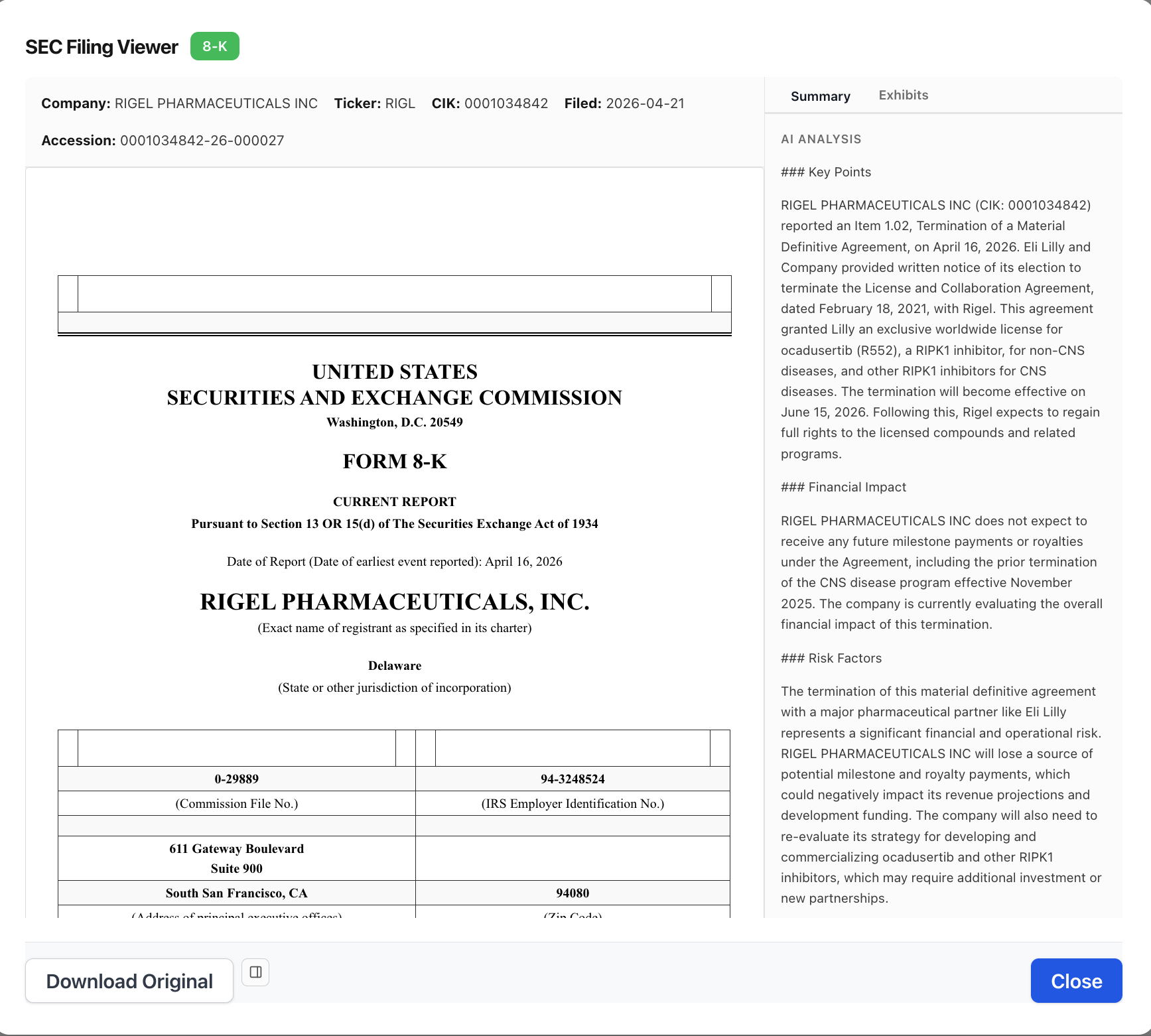Click the RIGEL PHARMACEUTICALS, INC. registrant name

click(x=394, y=602)
